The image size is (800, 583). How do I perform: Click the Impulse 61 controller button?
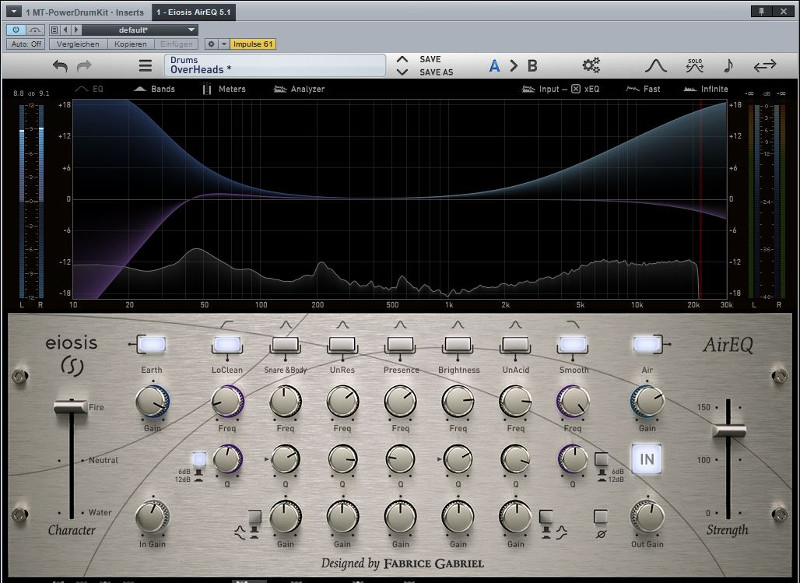pyautogui.click(x=253, y=44)
